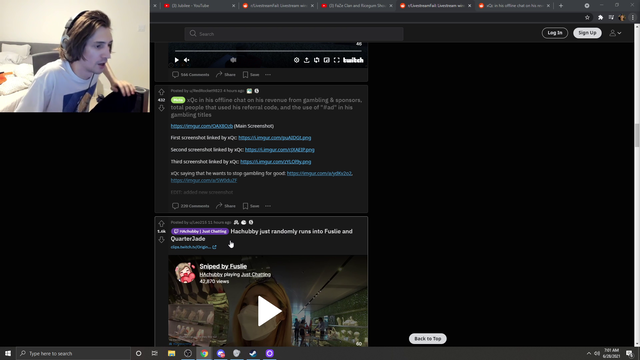Open the clips.twitch.tv source link

[193, 247]
